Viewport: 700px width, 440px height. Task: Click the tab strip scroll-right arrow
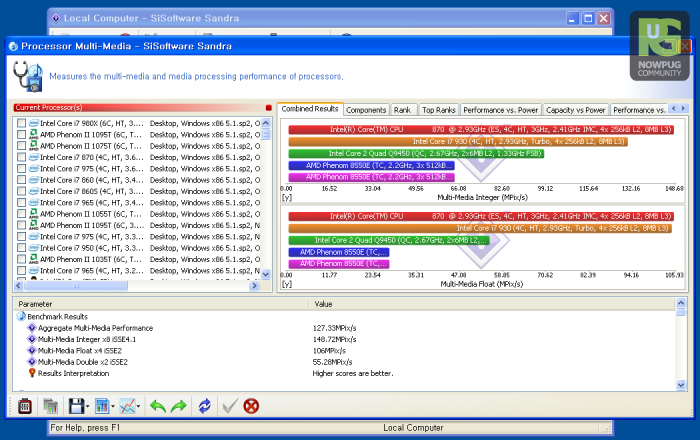click(x=683, y=108)
